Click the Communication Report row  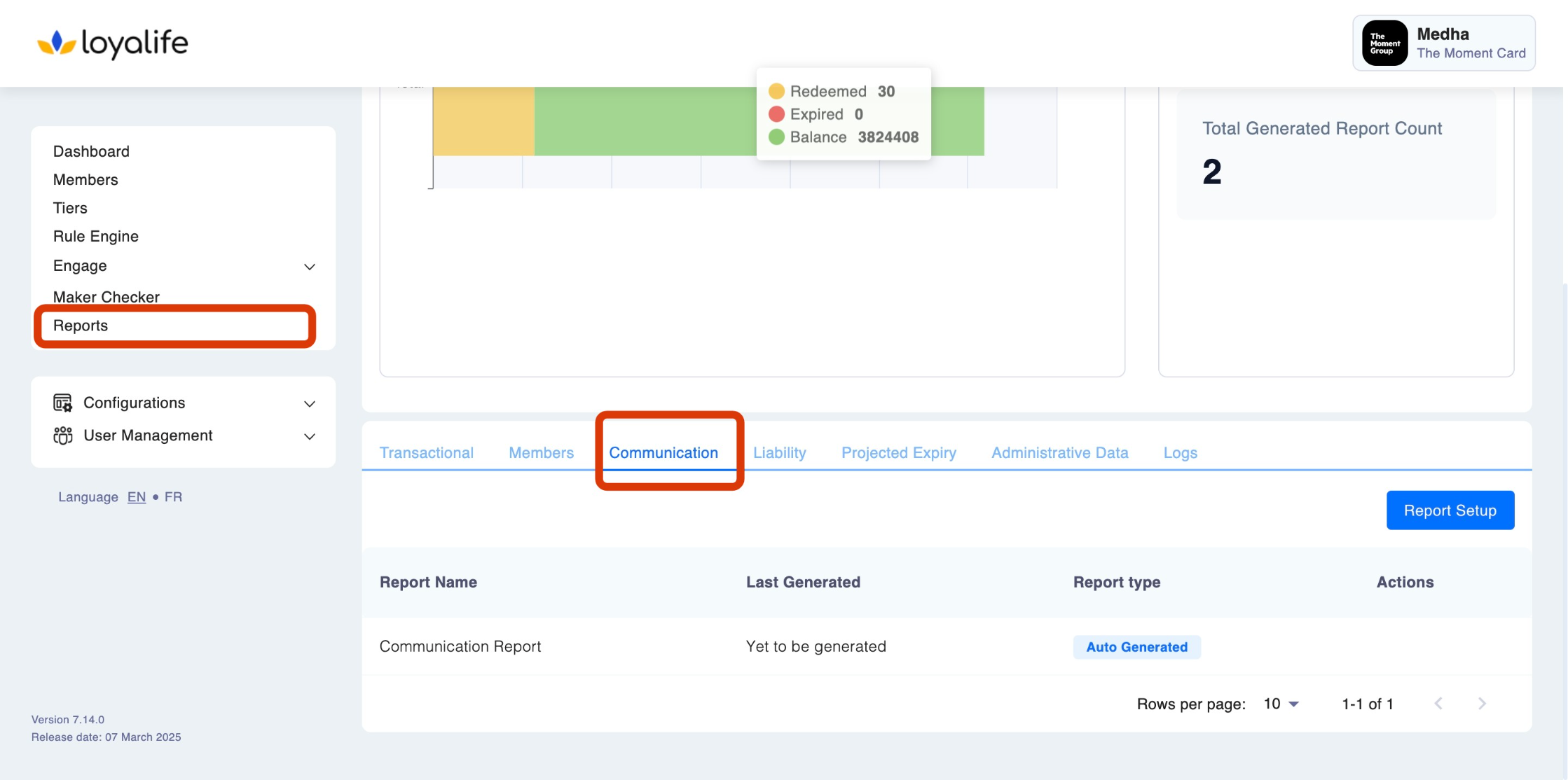tap(460, 646)
